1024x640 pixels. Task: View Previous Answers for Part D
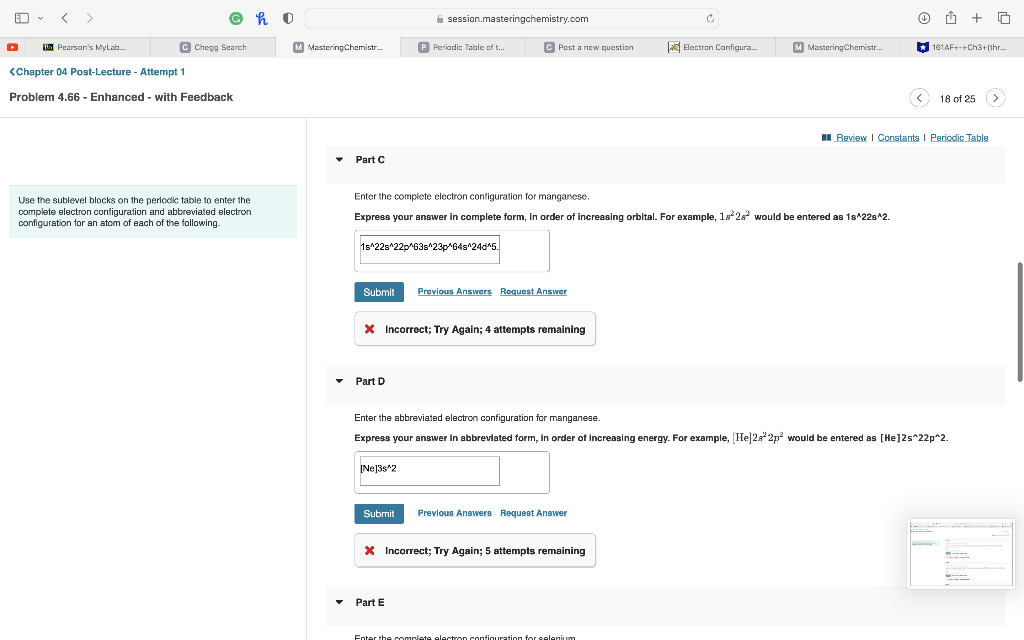(x=455, y=513)
